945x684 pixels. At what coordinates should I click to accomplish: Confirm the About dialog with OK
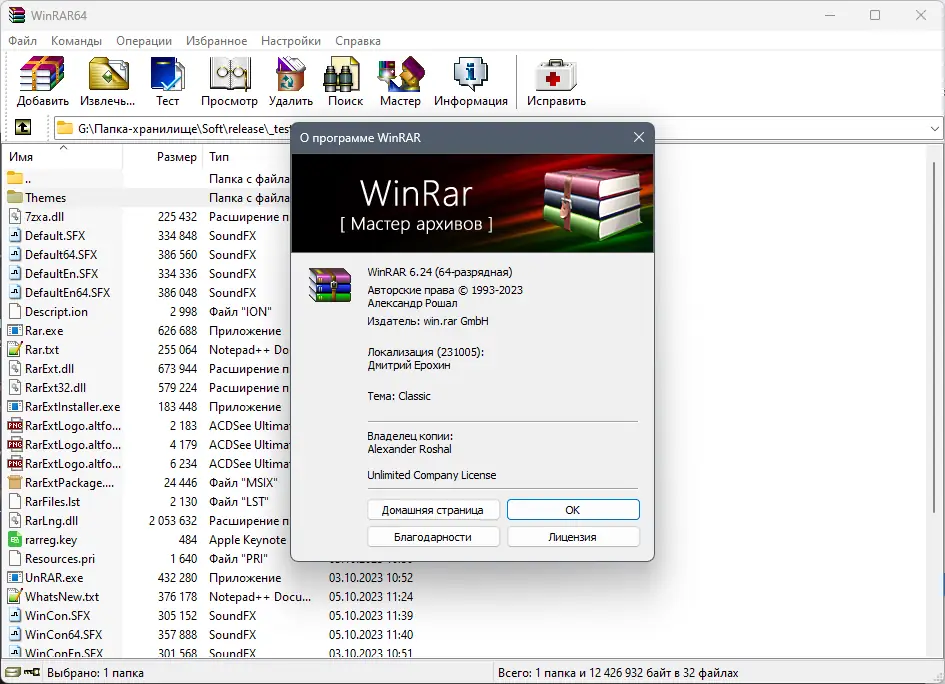[573, 510]
